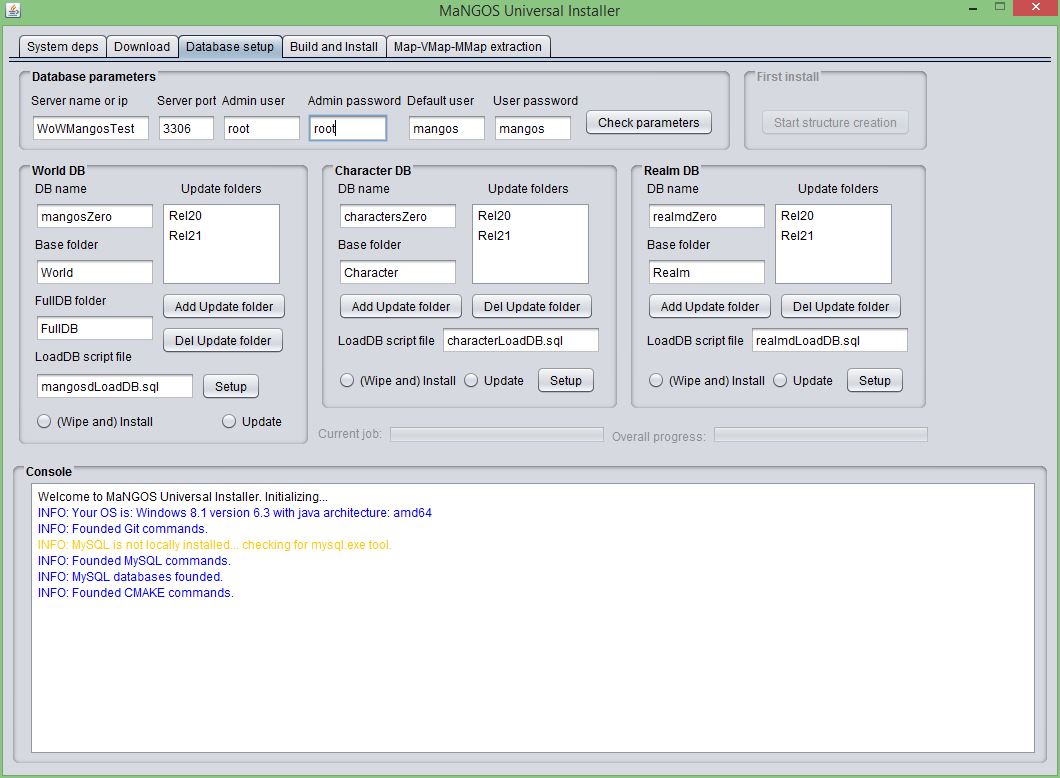
Task: Click Del Update folder in Character DB
Action: (532, 306)
